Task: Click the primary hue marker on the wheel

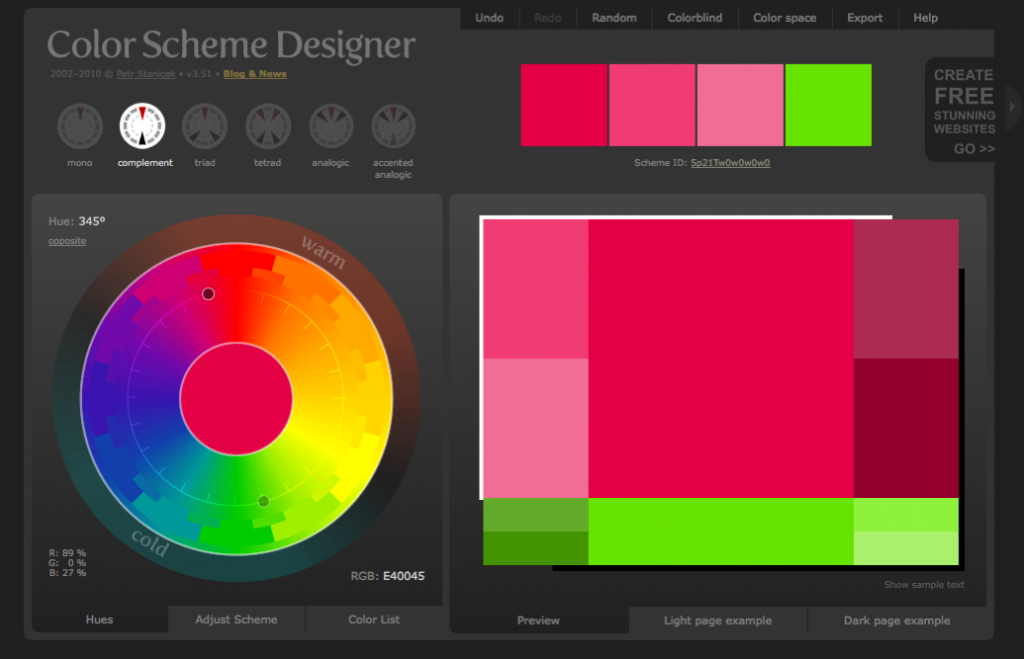Action: (208, 294)
